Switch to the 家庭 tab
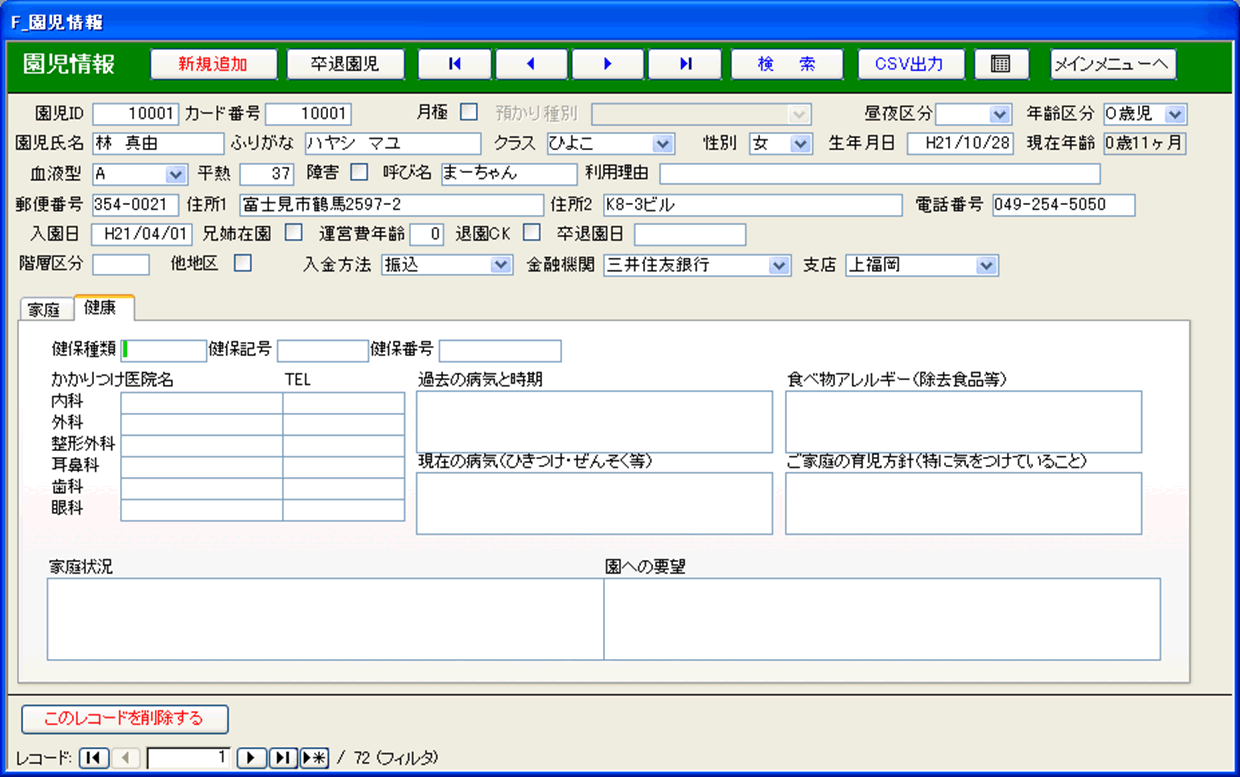The height and width of the screenshot is (777, 1240). (x=45, y=309)
